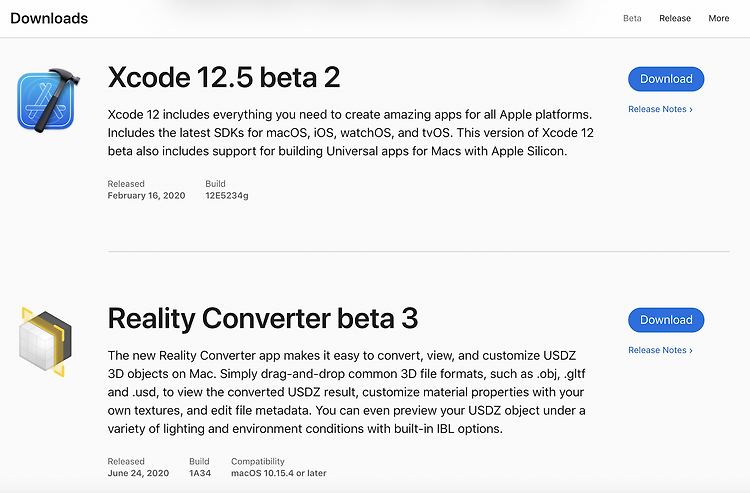The width and height of the screenshot is (750, 493).
Task: Open Xcode 12.5 beta 2 Release Notes
Action: [x=660, y=109]
